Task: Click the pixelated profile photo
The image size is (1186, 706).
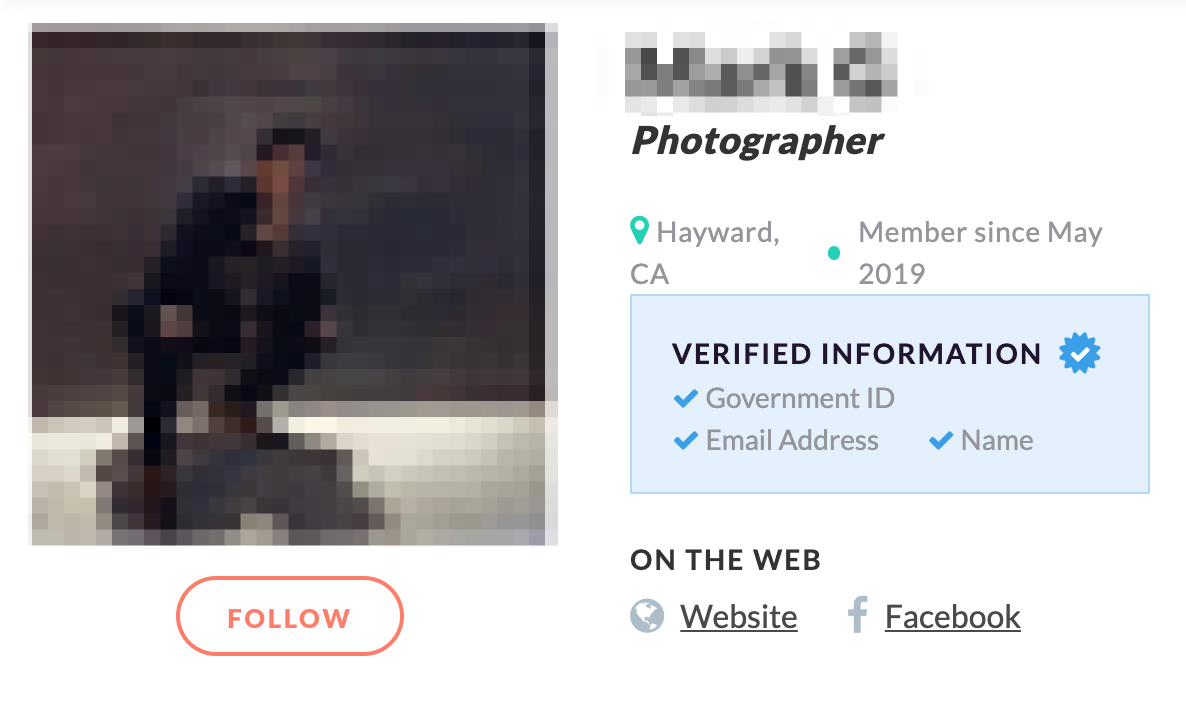Action: (x=293, y=284)
